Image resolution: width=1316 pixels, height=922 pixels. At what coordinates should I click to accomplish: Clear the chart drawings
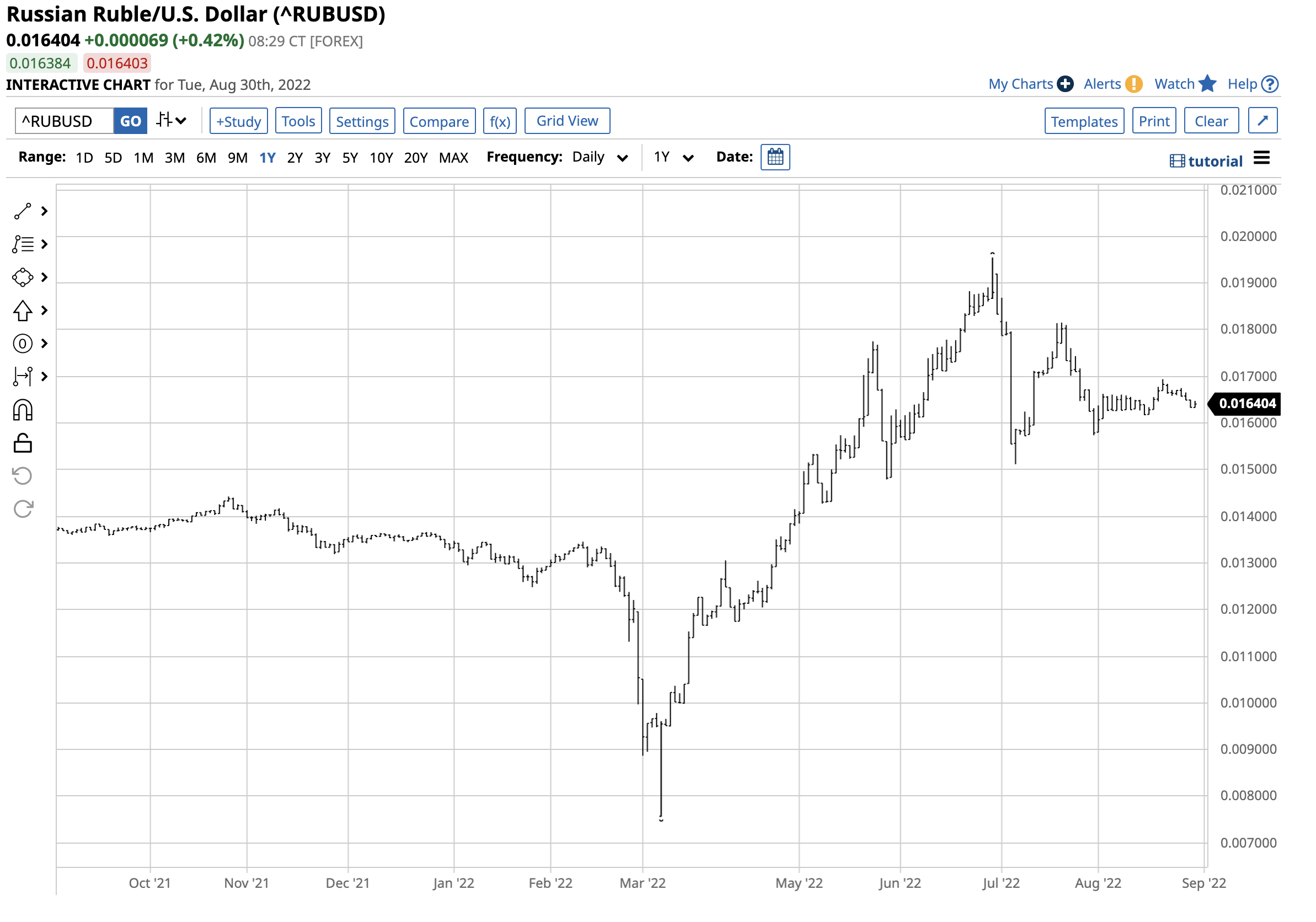[1211, 121]
